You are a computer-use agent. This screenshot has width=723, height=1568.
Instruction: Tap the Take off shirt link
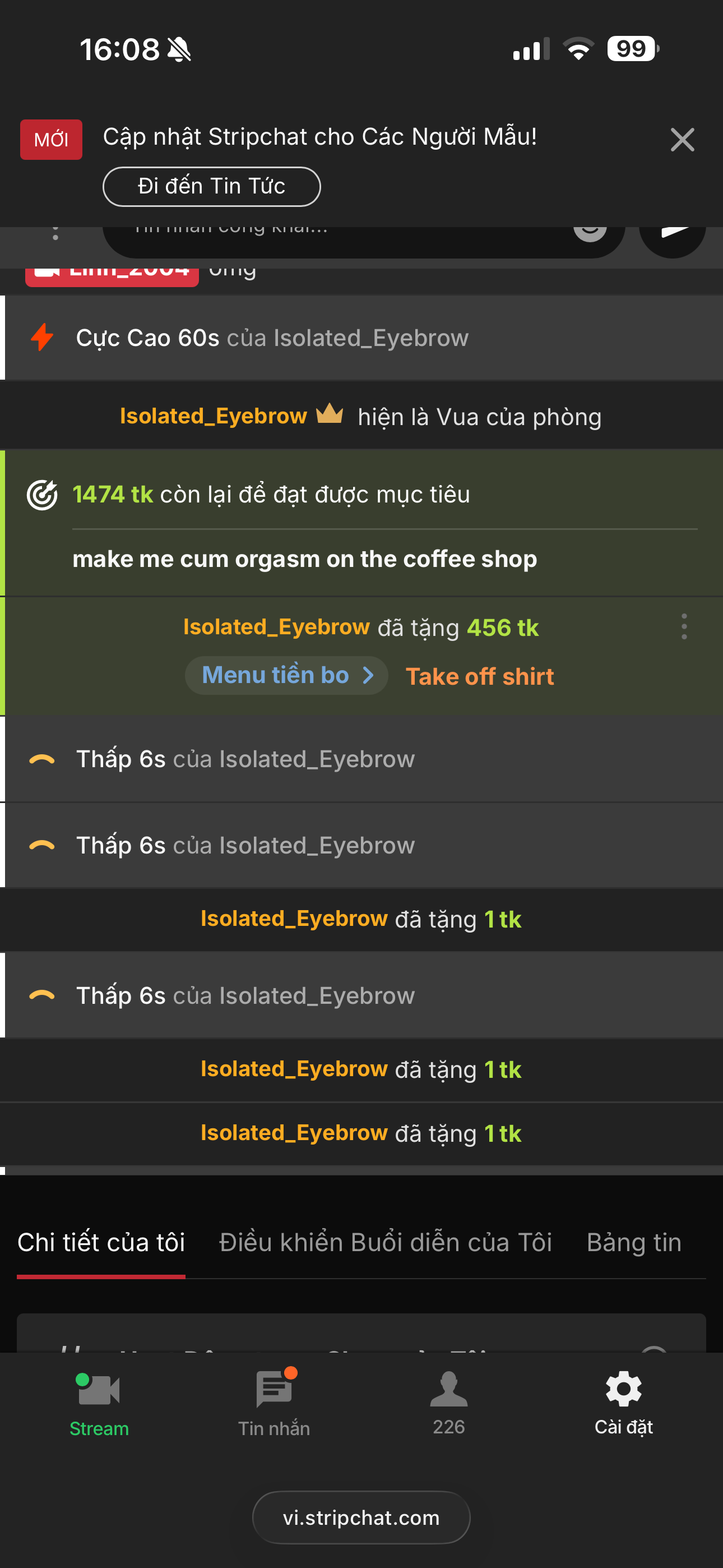click(480, 676)
